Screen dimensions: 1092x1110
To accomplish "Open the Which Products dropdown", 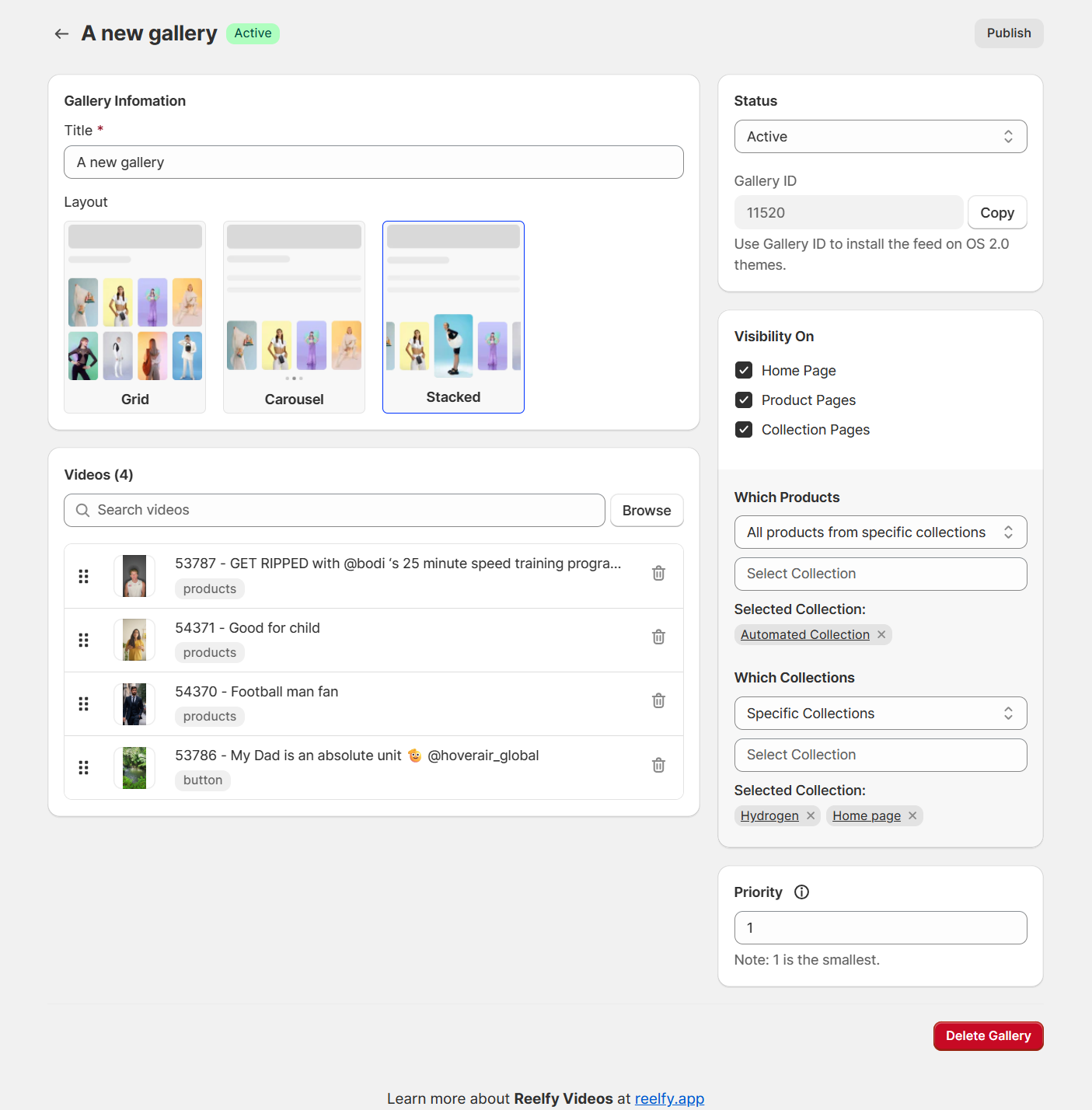I will point(881,532).
